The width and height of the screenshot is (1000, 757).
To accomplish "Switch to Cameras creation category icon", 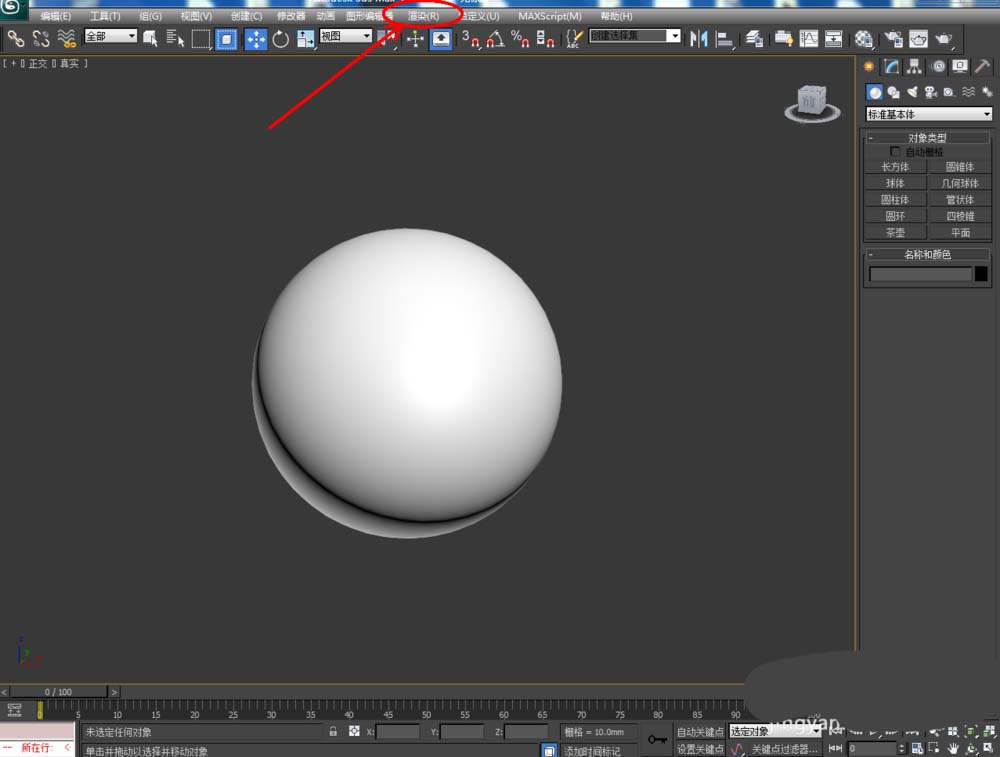I will click(930, 92).
